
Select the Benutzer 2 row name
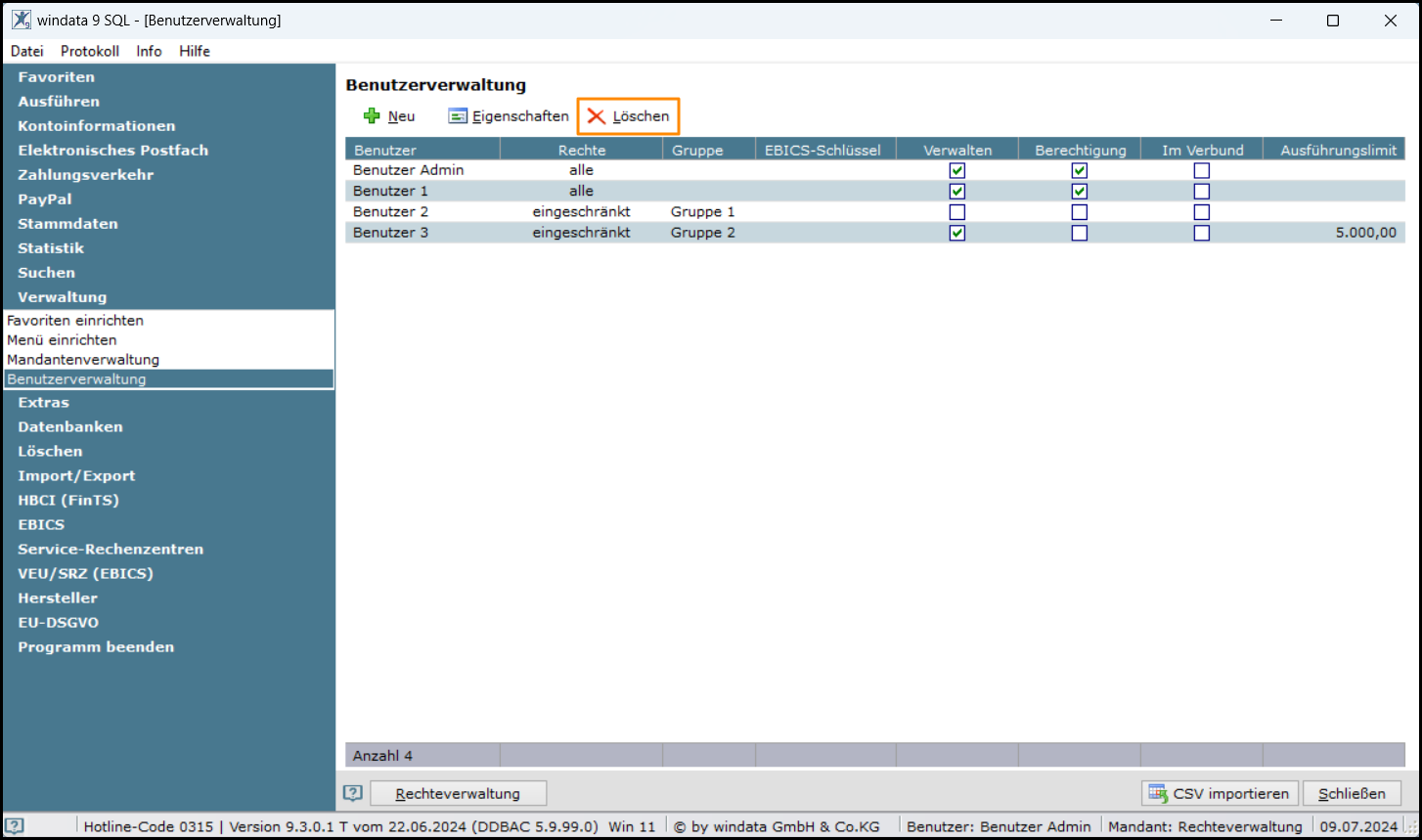pyautogui.click(x=390, y=211)
